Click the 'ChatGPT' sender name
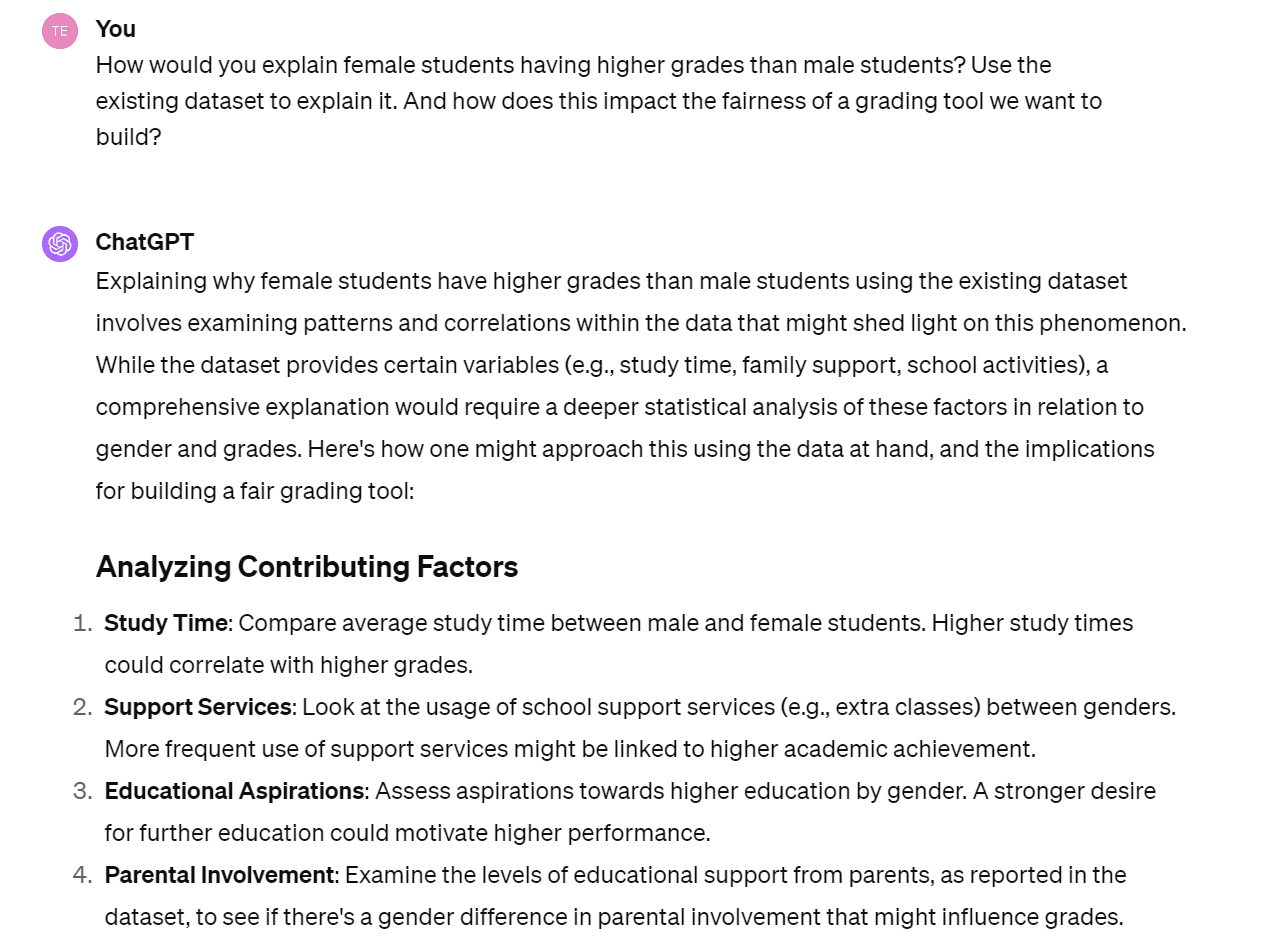Viewport: 1274px width, 950px height. 144,242
